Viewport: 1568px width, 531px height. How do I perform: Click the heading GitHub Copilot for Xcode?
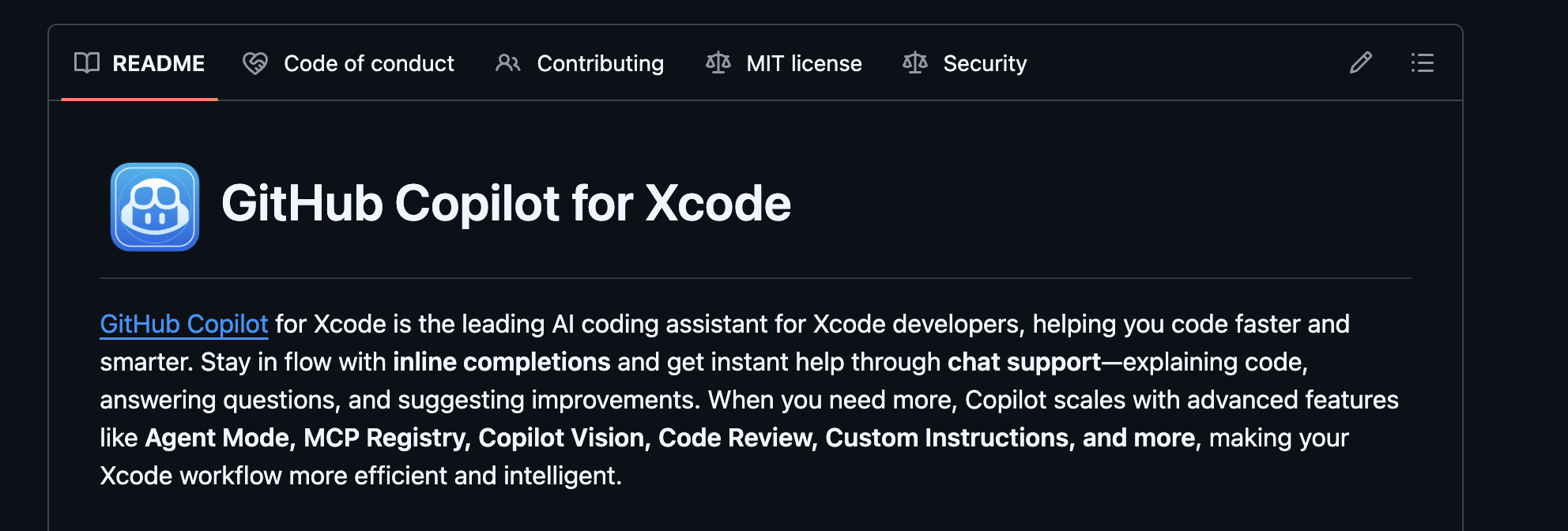click(x=507, y=204)
